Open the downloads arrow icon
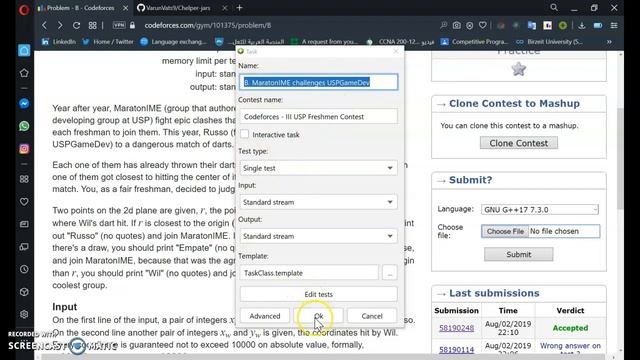640x360 pixels. pyautogui.click(x=582, y=25)
